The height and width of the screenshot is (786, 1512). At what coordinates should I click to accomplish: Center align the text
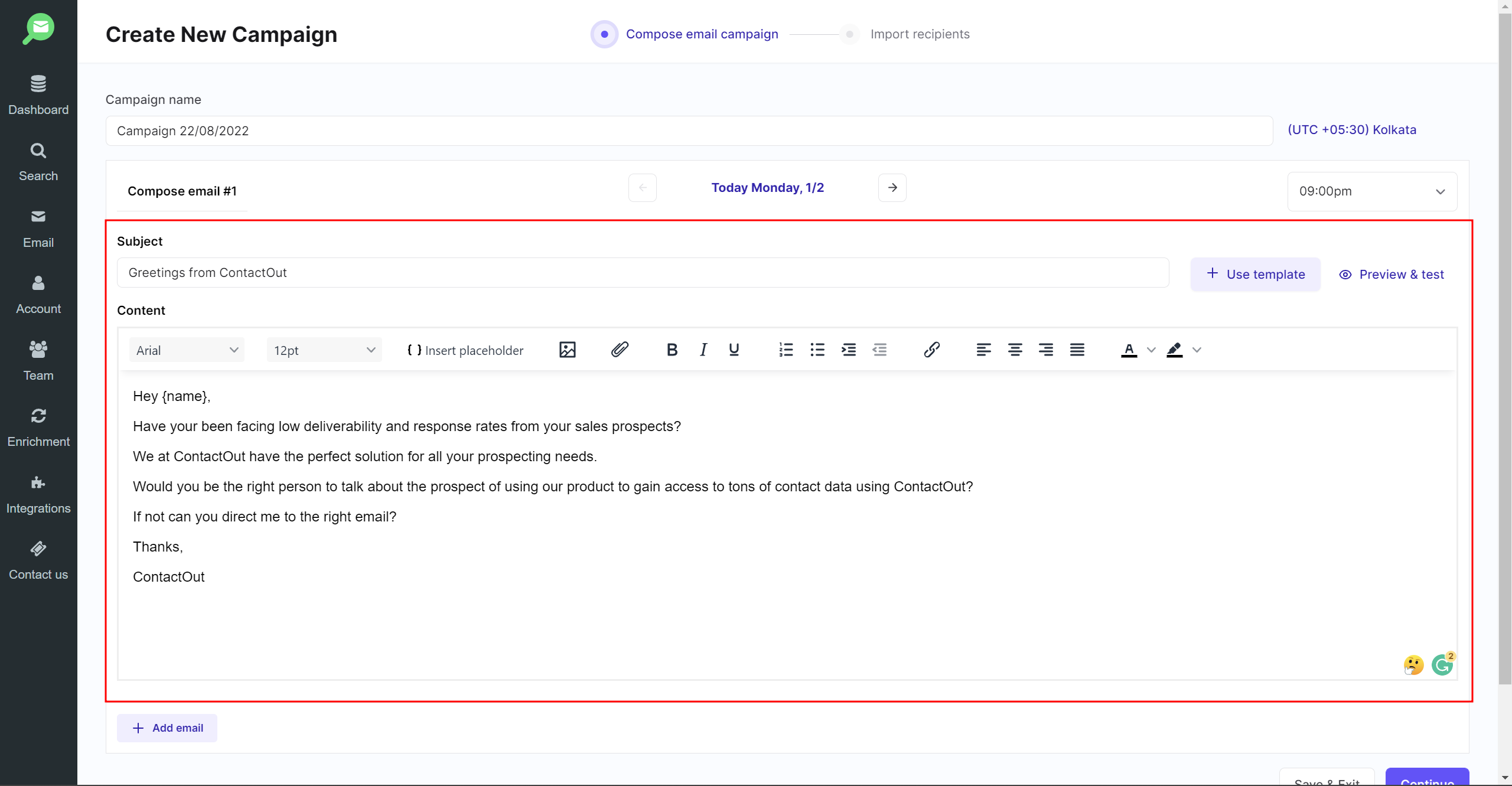[1015, 350]
